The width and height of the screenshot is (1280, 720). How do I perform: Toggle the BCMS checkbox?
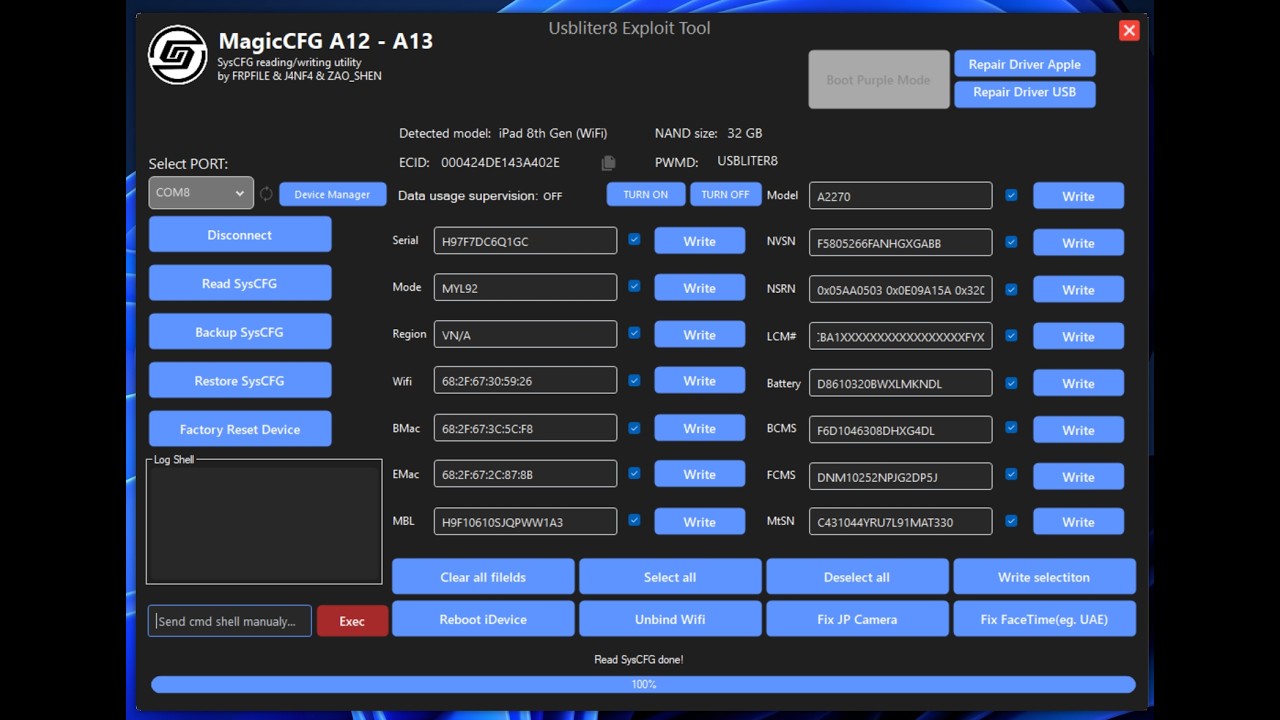click(1011, 428)
